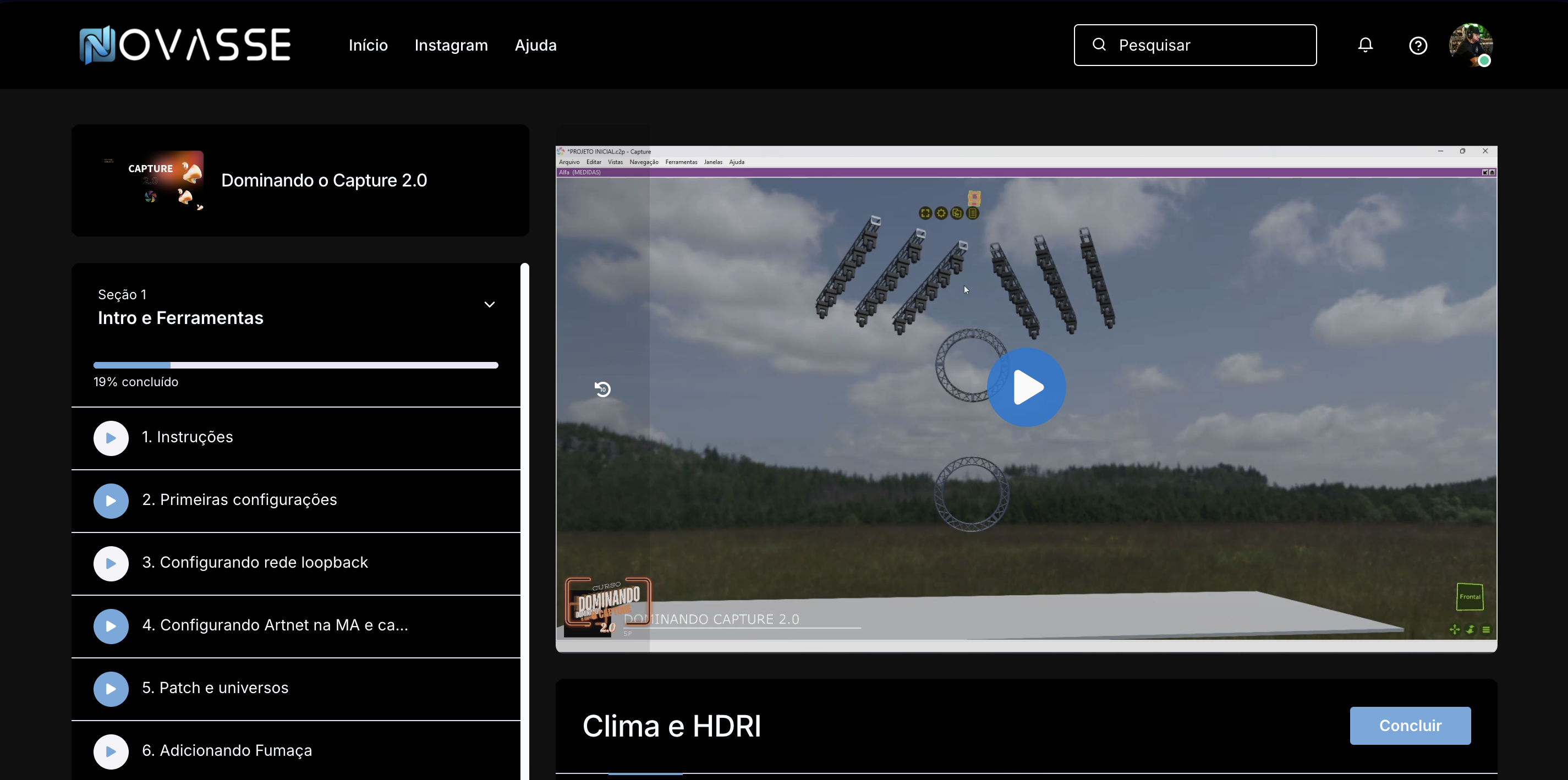The image size is (1568, 780).
Task: Play lesson 5 Patch e universos
Action: tap(111, 689)
